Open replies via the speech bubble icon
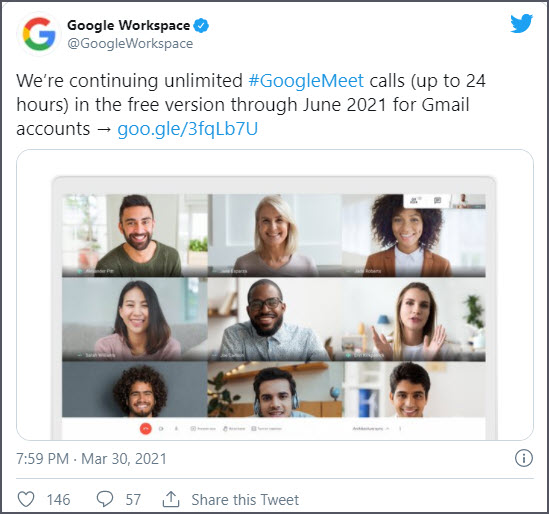This screenshot has width=549, height=514. click(x=105, y=499)
